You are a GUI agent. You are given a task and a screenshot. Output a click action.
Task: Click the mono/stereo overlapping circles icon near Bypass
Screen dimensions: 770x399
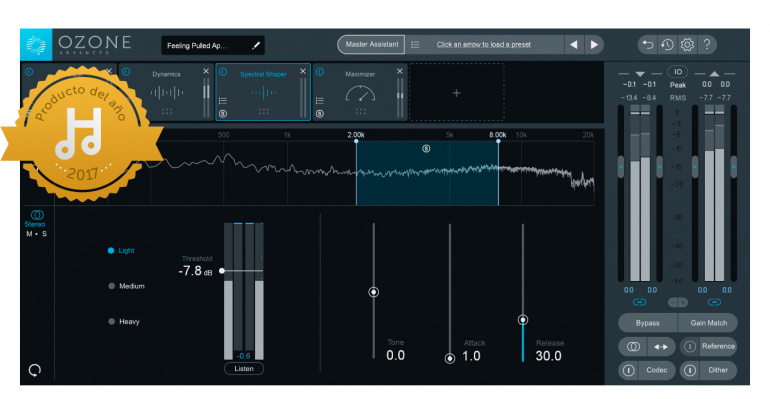[633, 347]
